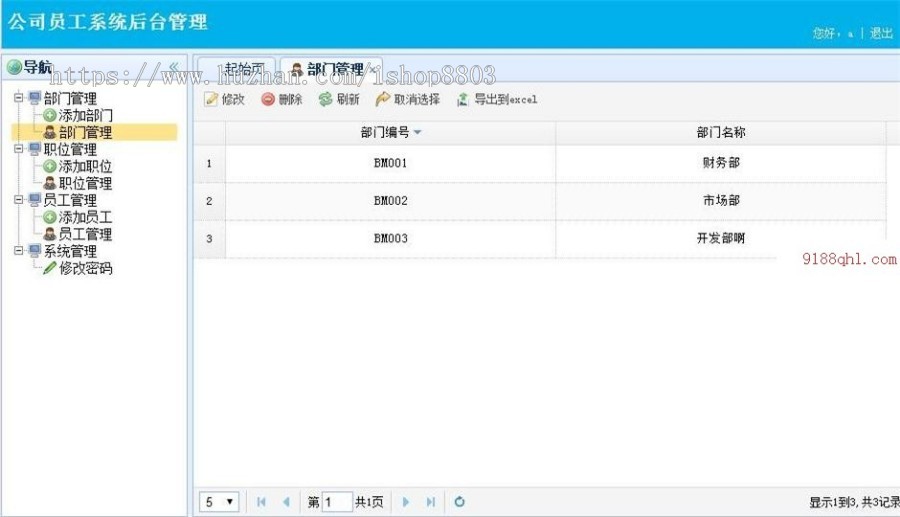The height and width of the screenshot is (517, 900).
Task: Go to last page in pager
Action: 431,502
